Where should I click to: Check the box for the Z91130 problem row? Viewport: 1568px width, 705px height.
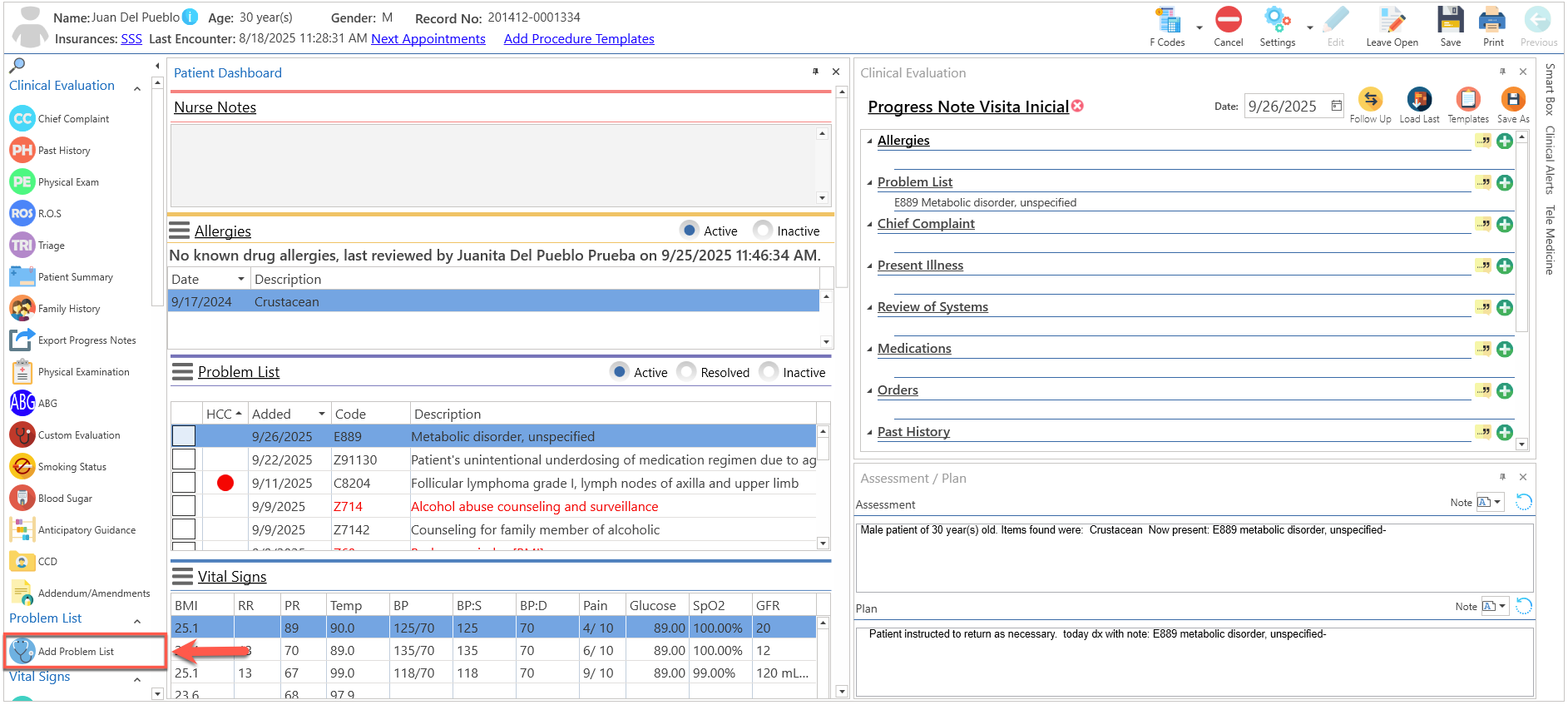(184, 459)
